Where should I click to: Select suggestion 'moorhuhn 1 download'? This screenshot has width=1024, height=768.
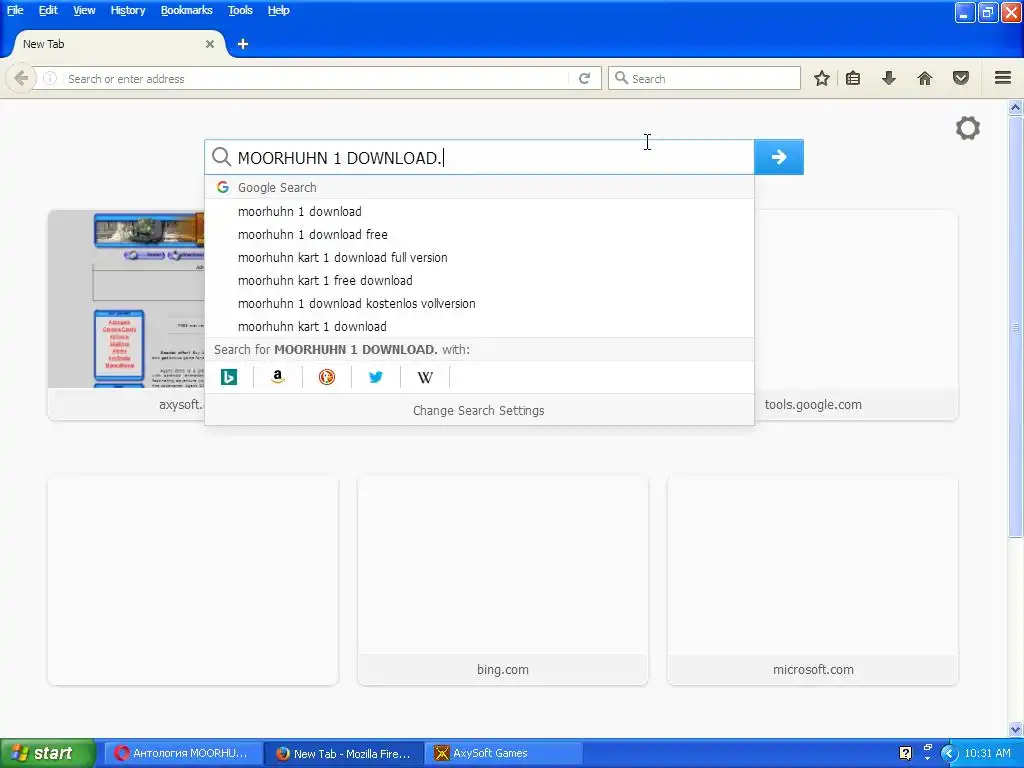point(479,212)
